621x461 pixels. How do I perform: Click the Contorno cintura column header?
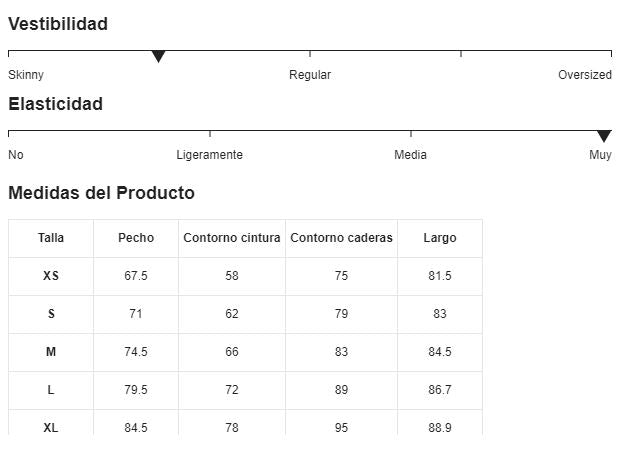click(232, 238)
